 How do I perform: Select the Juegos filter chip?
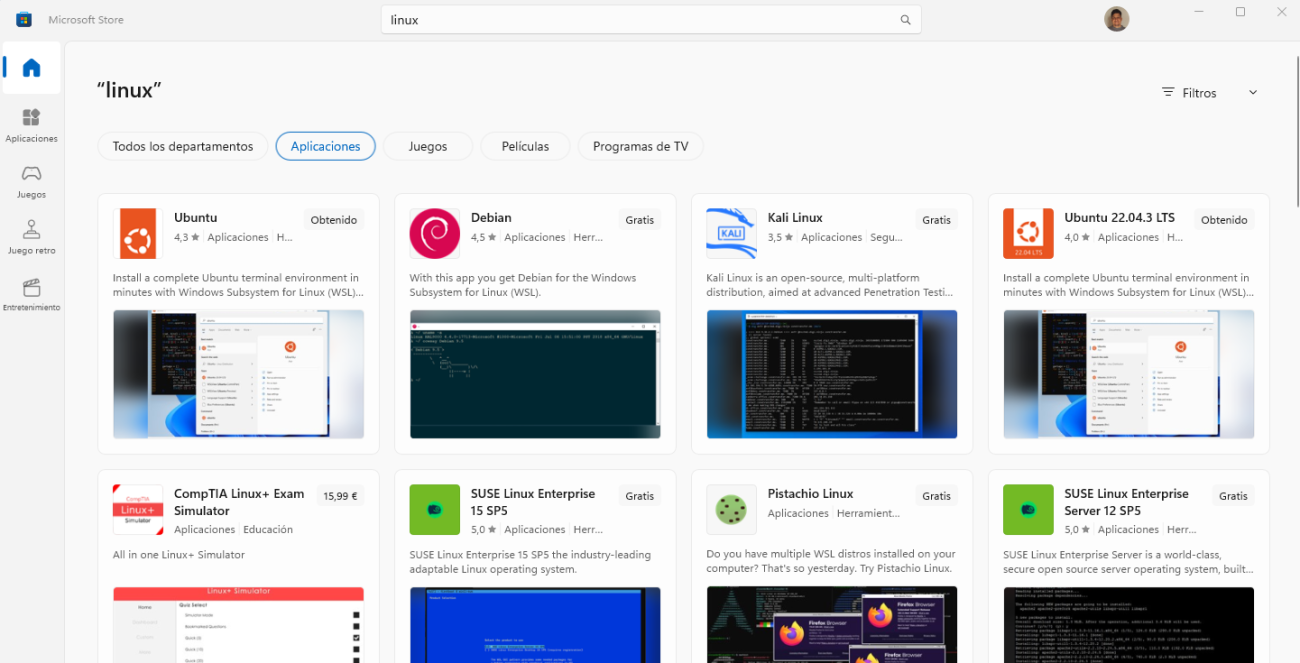428,146
